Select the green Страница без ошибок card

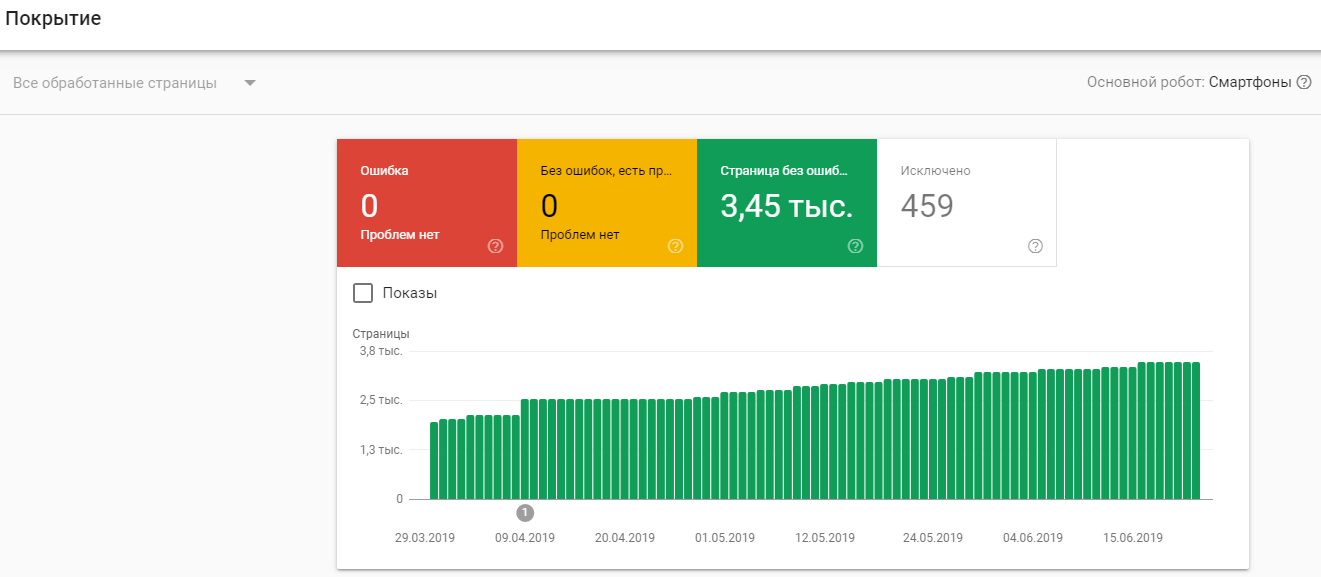pyautogui.click(x=787, y=203)
